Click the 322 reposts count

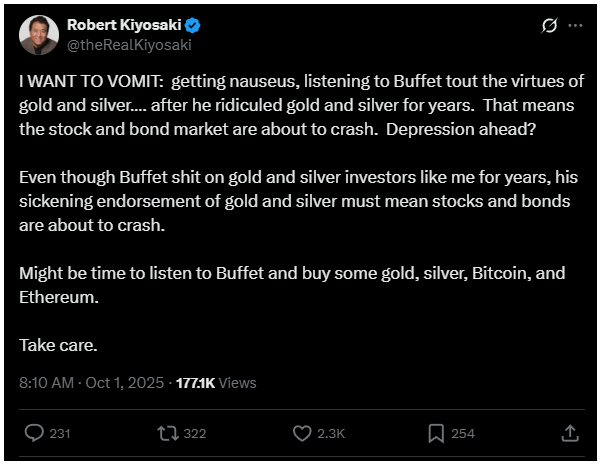pos(194,434)
